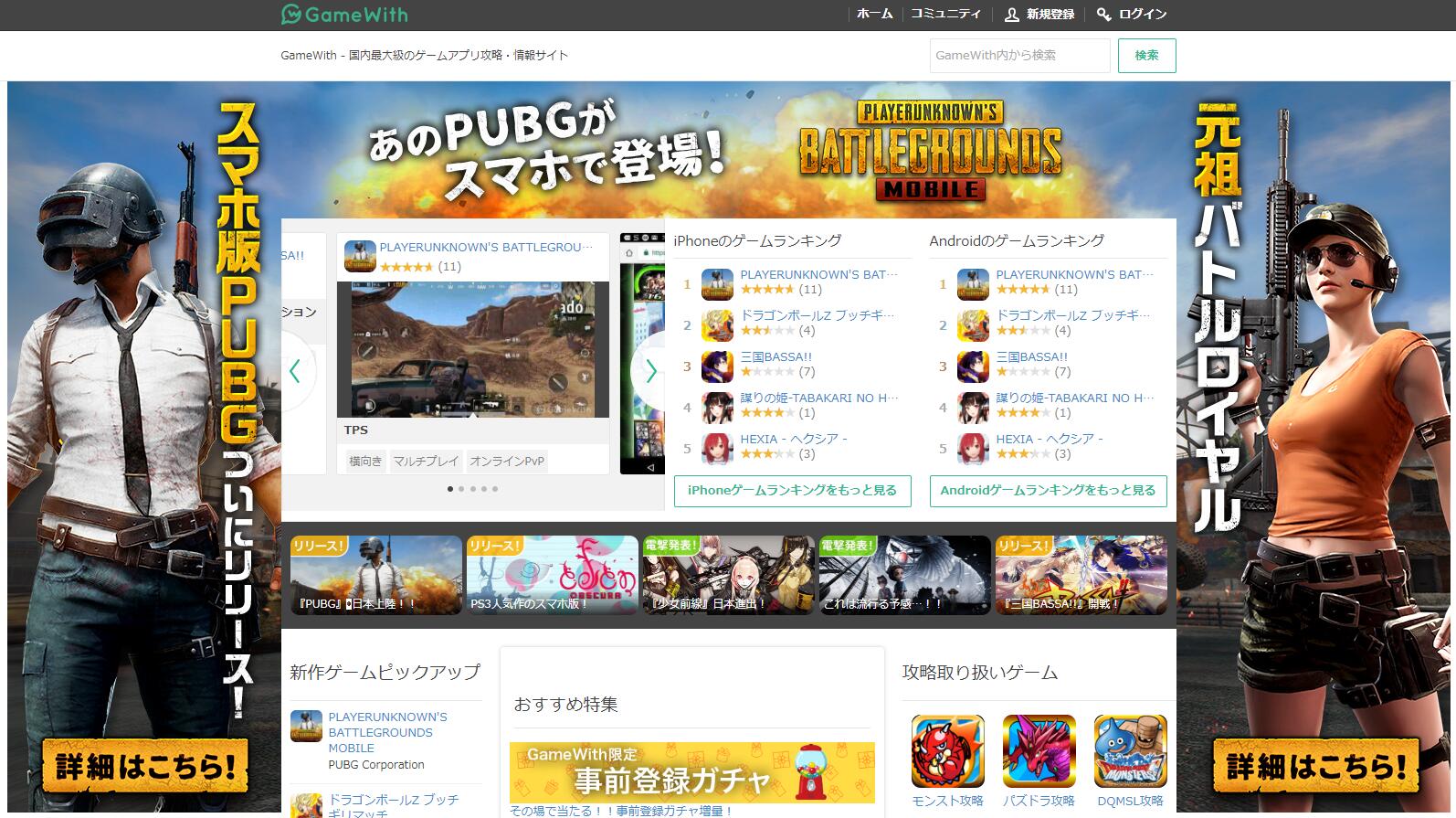Click Androidゲームランキングをもっと見る button
This screenshot has height=818, width=1456.
[x=1049, y=491]
